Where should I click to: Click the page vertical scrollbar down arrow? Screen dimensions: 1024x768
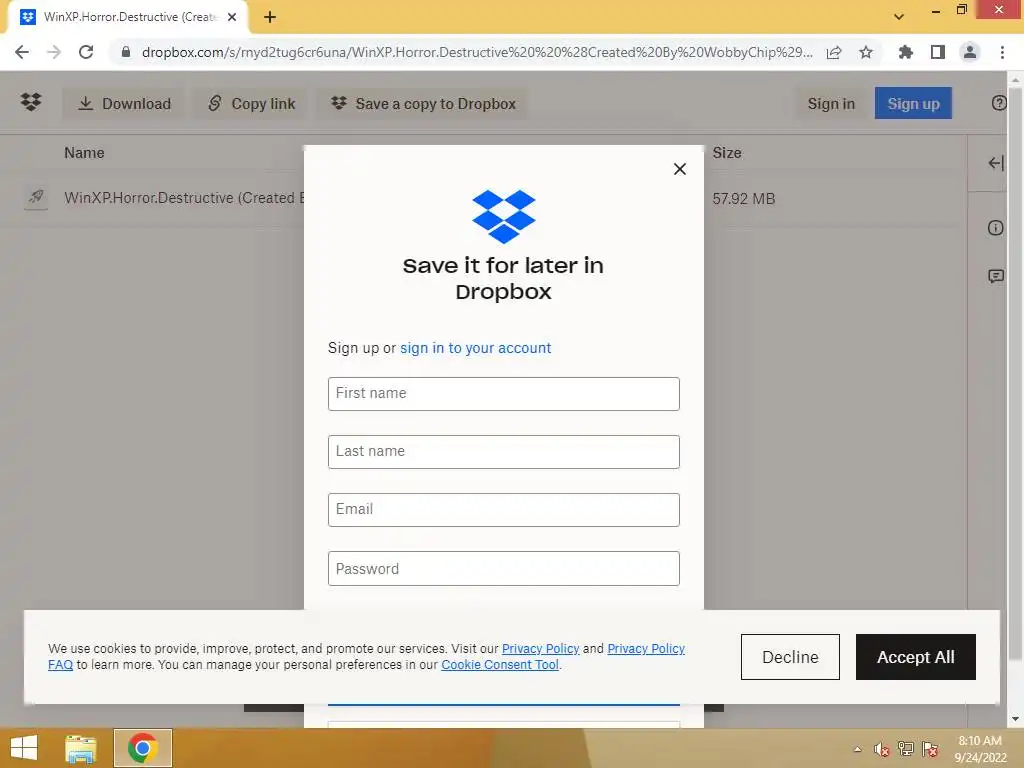point(1015,720)
